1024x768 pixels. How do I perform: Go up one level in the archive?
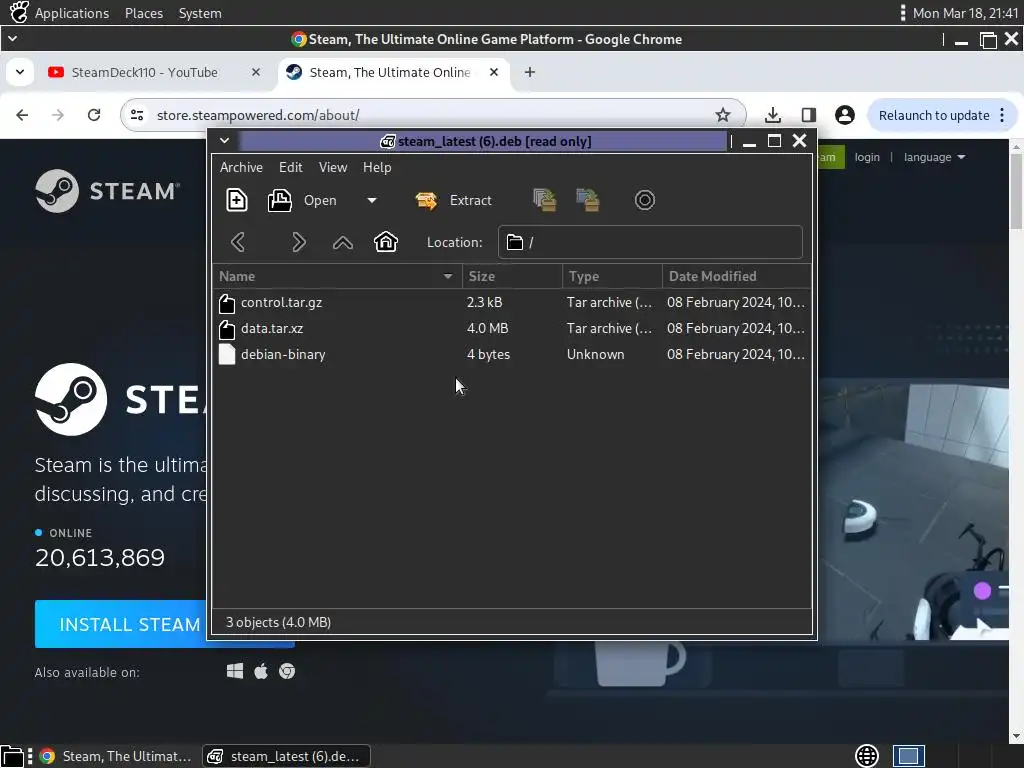click(x=343, y=243)
